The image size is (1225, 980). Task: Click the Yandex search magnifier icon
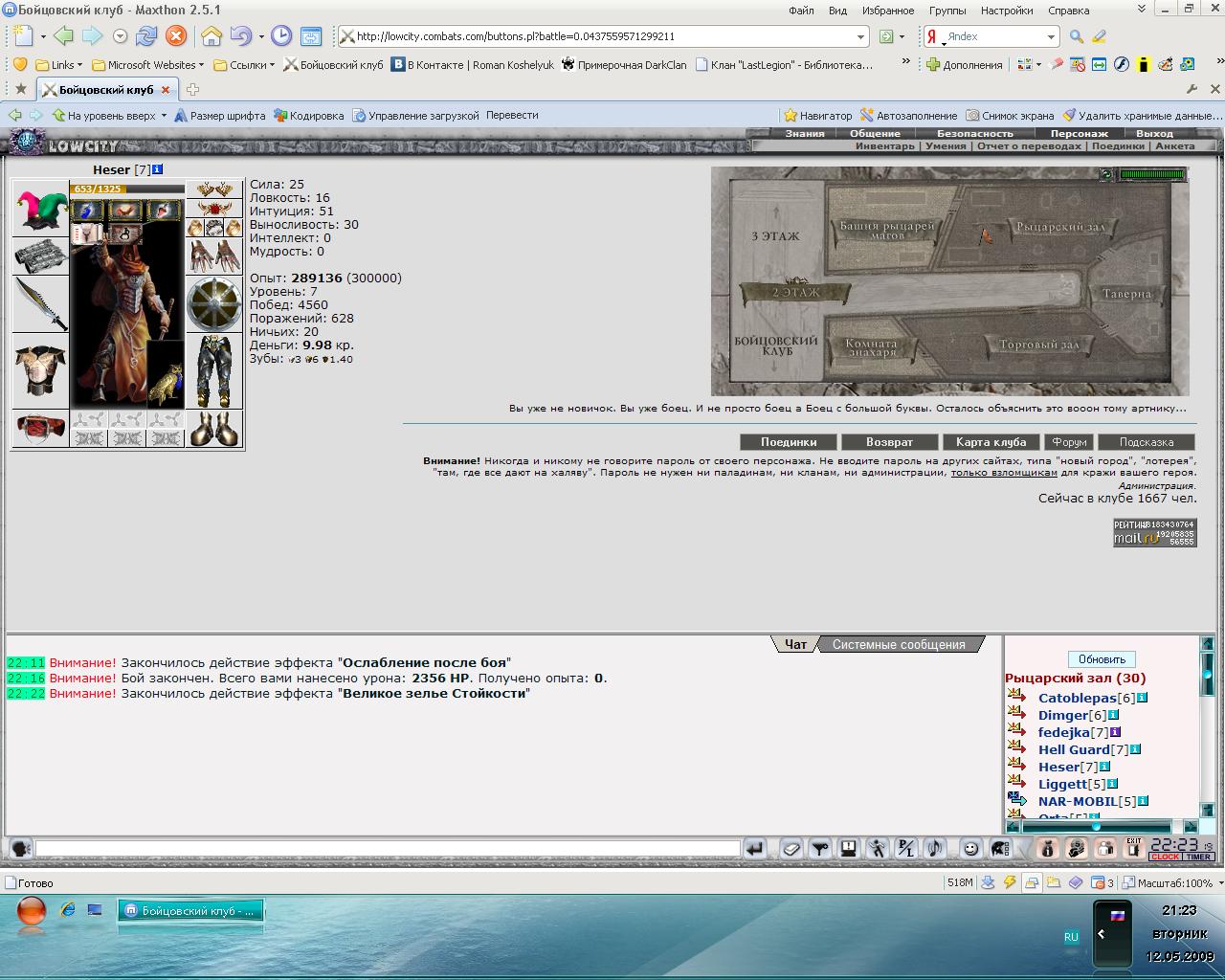click(x=1077, y=36)
